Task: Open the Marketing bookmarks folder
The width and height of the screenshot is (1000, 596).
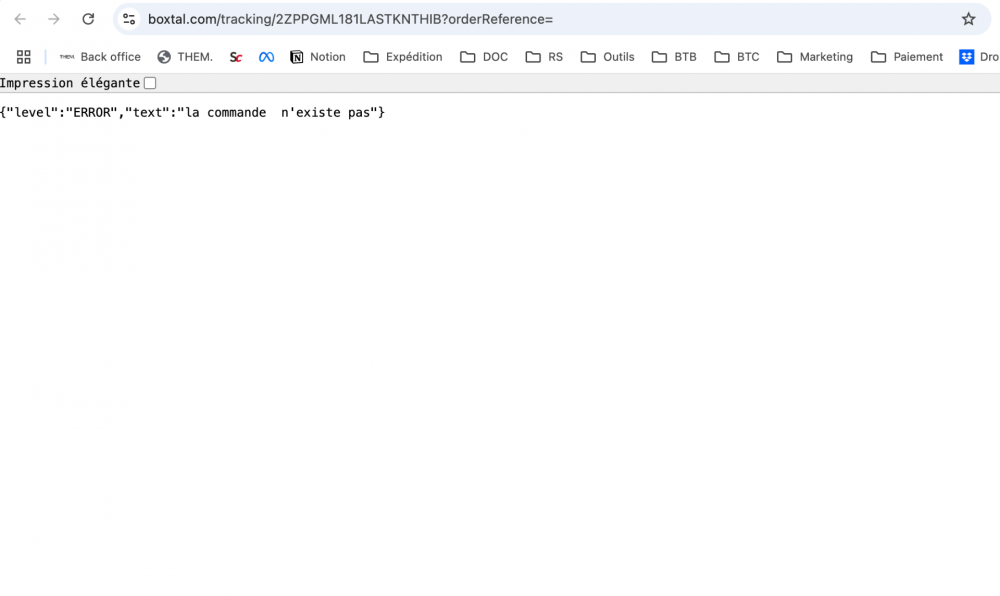Action: [x=815, y=57]
